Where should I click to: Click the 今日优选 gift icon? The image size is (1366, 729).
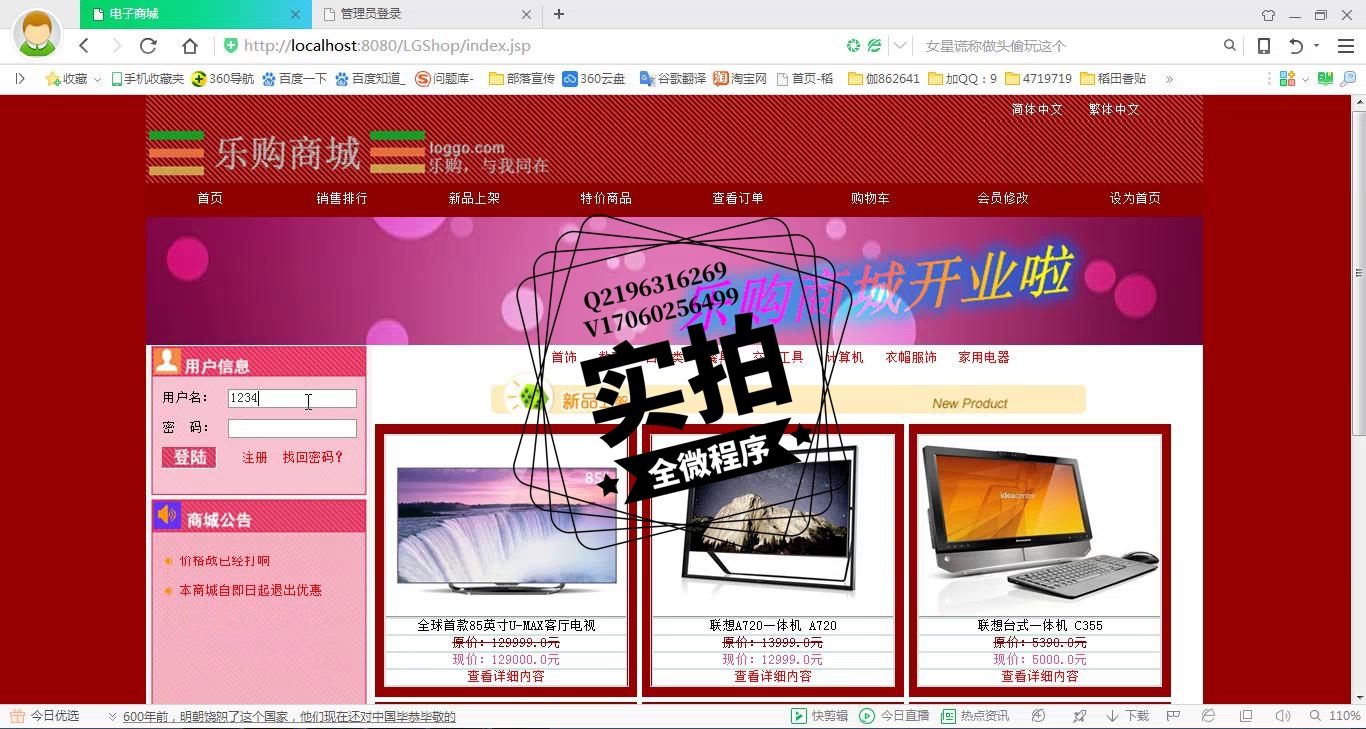17,716
